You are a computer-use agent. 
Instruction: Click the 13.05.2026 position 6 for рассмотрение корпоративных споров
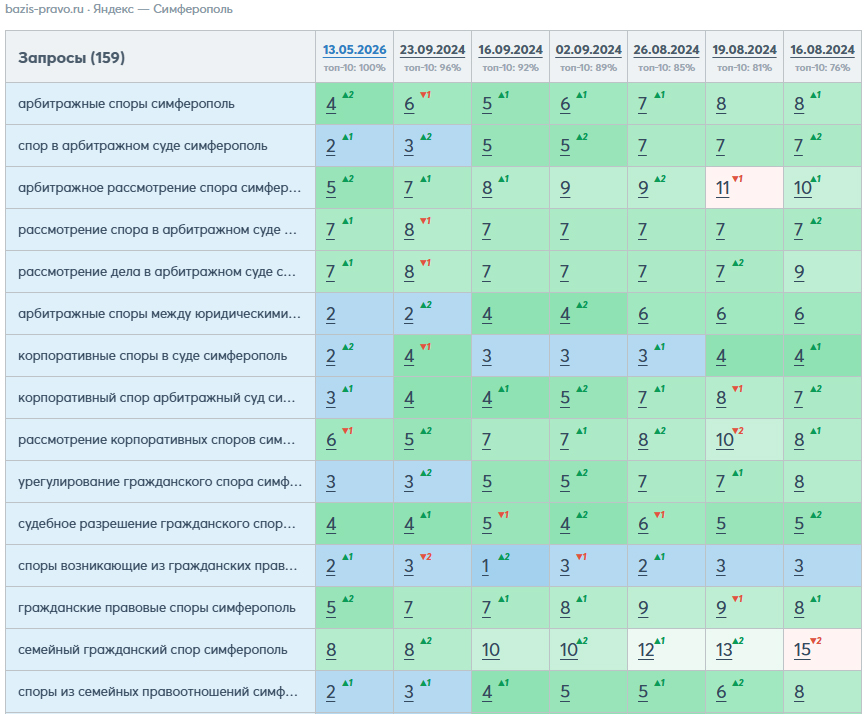[x=331, y=440]
